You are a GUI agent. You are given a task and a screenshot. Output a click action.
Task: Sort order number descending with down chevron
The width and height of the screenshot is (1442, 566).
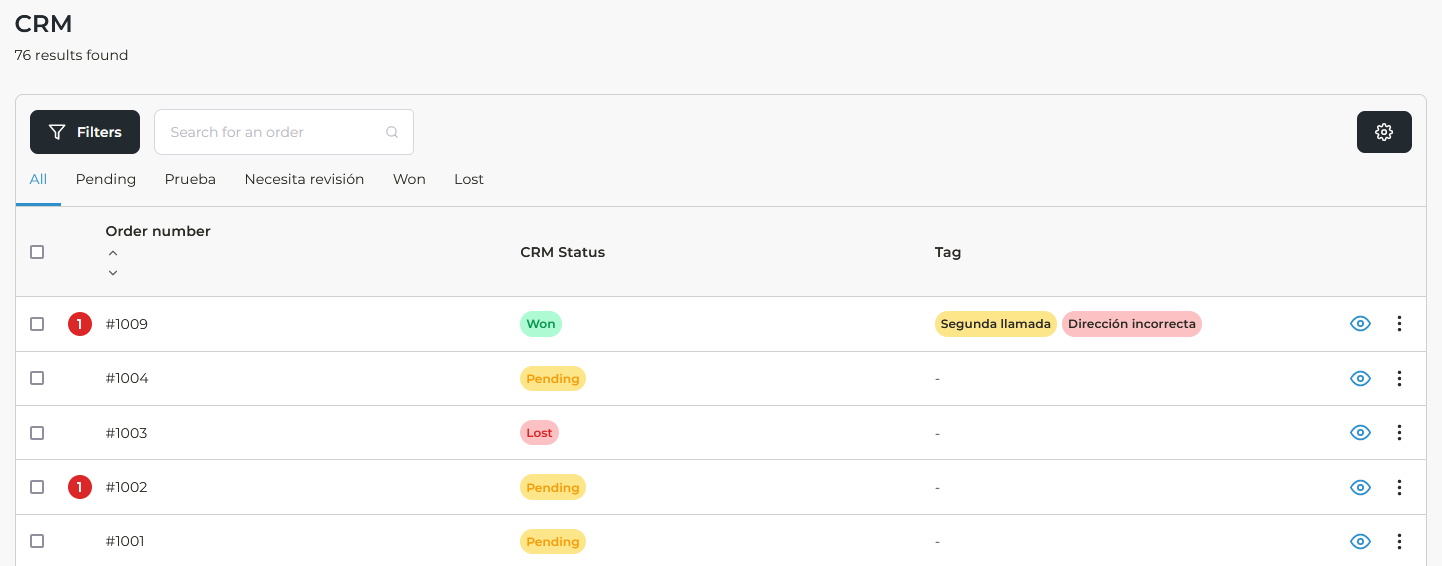113,272
